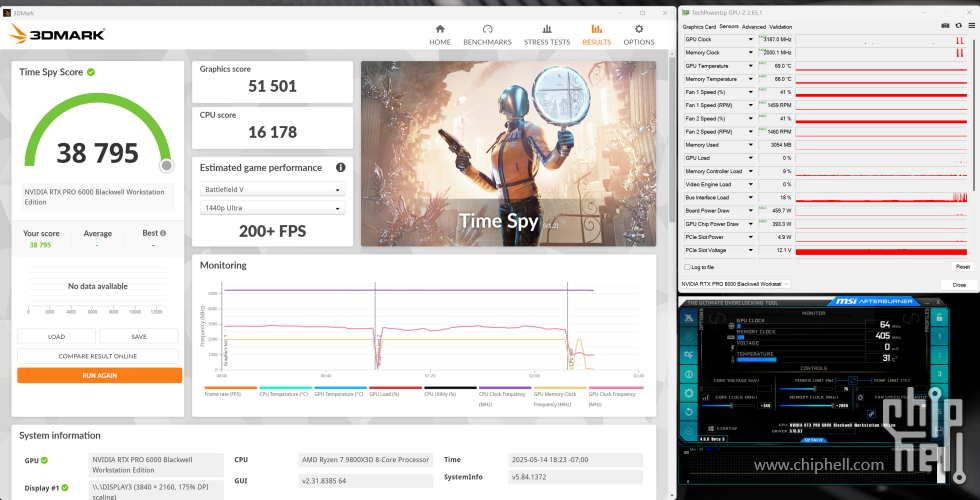980x500 pixels.
Task: Apply Afterburner settings with the checkmark icon
Action: [x=689, y=431]
